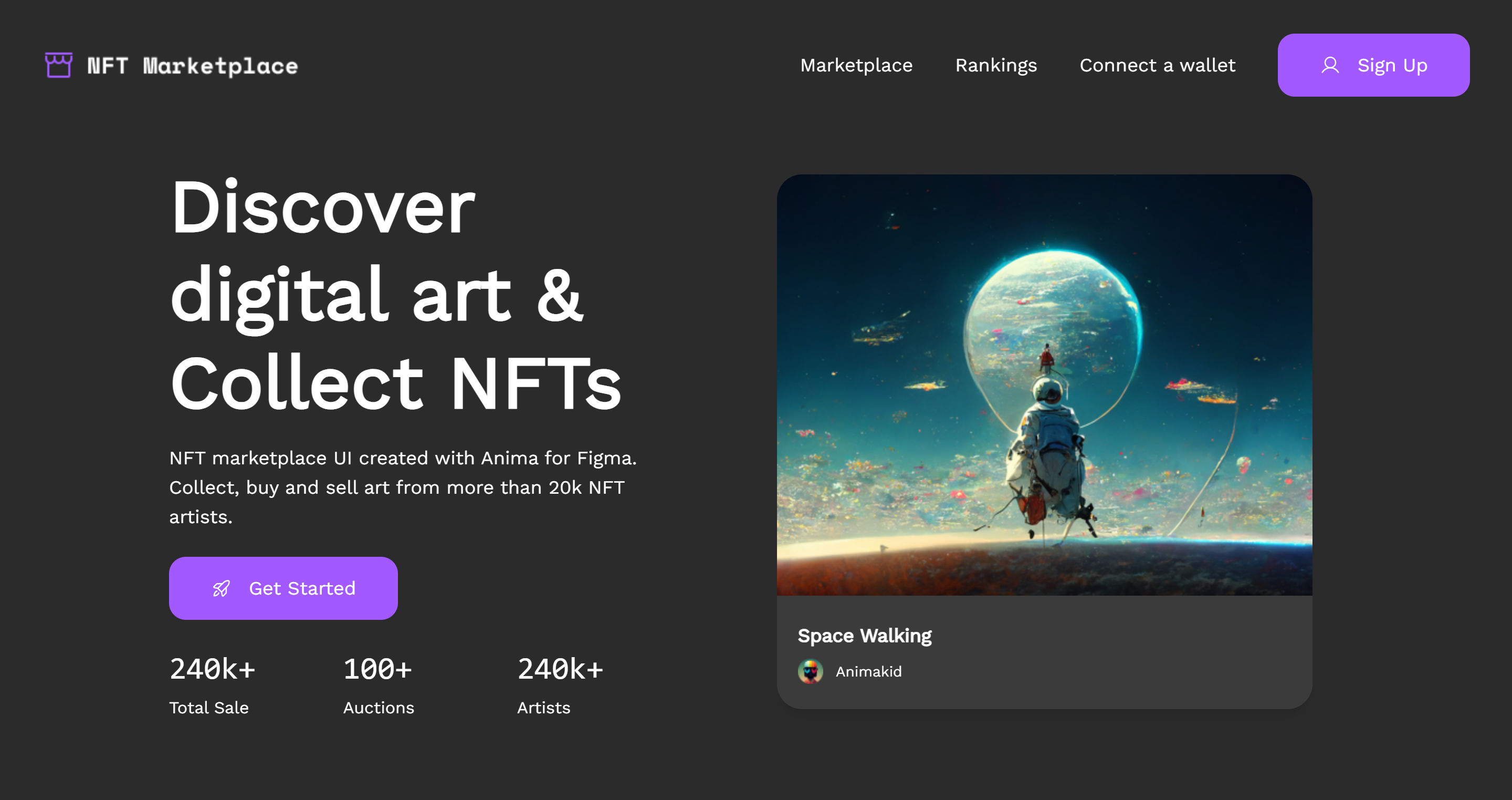Open the Animakid artist name link
The width and height of the screenshot is (1512, 800).
click(869, 671)
